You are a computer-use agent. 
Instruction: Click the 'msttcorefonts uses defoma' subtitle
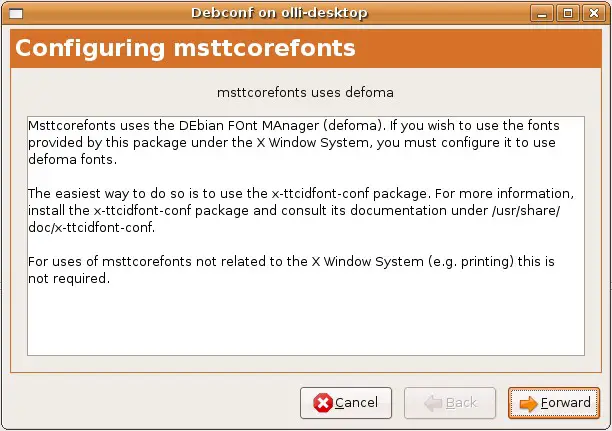pos(305,92)
